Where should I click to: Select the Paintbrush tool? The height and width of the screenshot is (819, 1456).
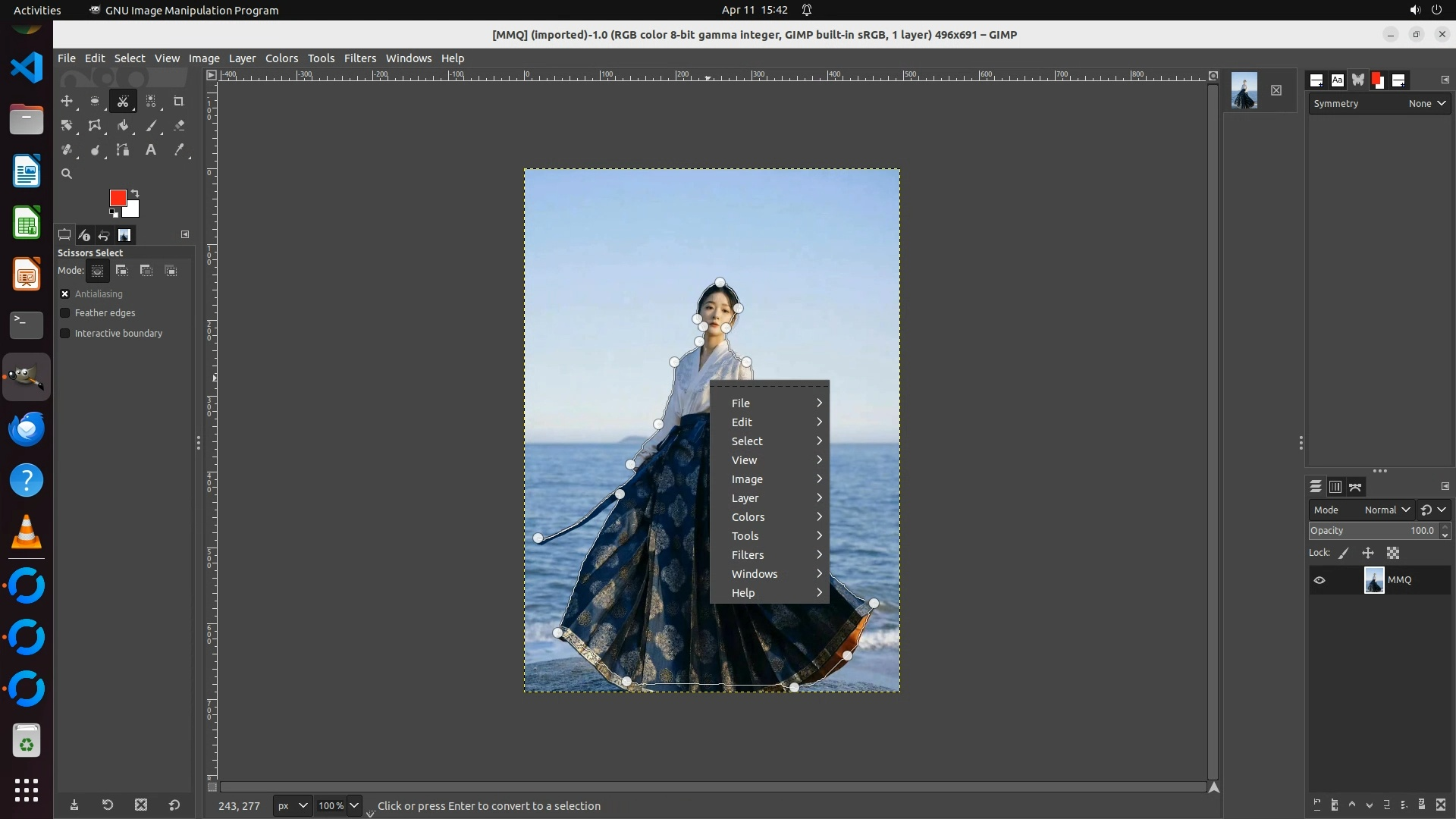tap(151, 126)
